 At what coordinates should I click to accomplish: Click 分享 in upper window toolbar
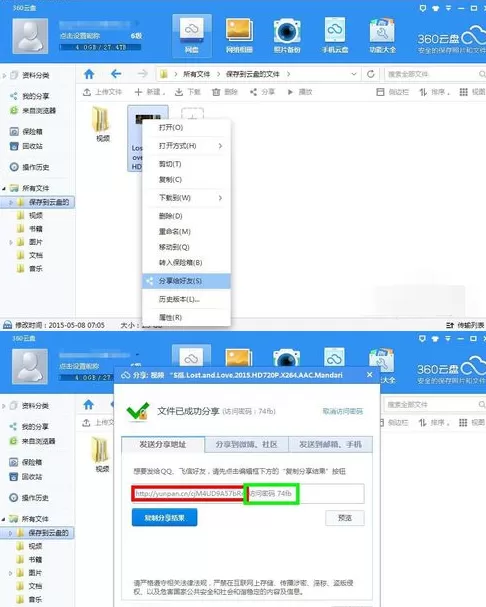pyautogui.click(x=262, y=92)
